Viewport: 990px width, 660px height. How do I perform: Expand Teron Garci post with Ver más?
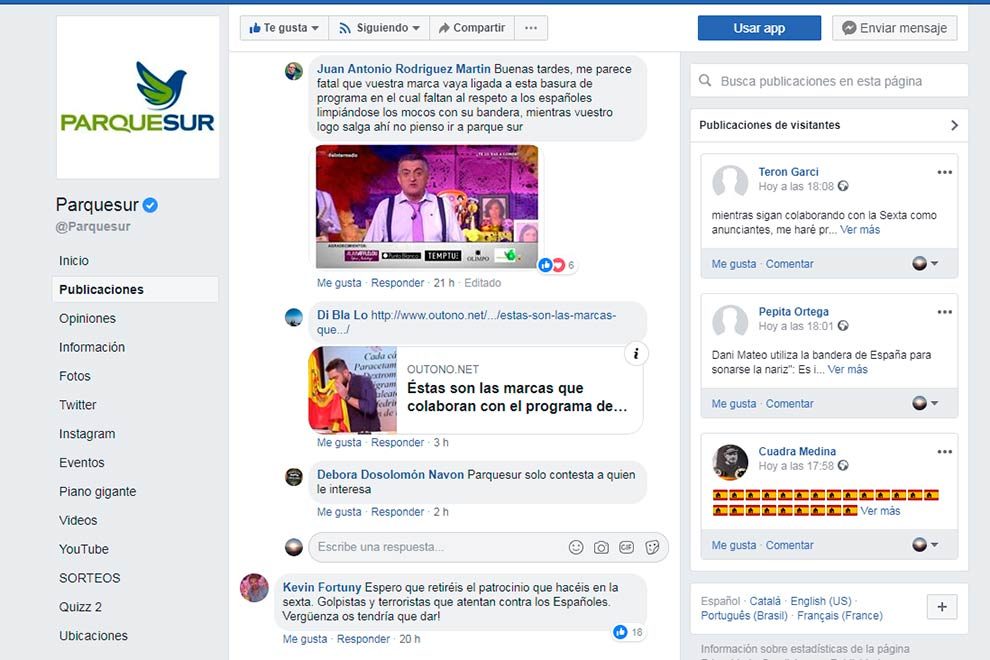(860, 230)
